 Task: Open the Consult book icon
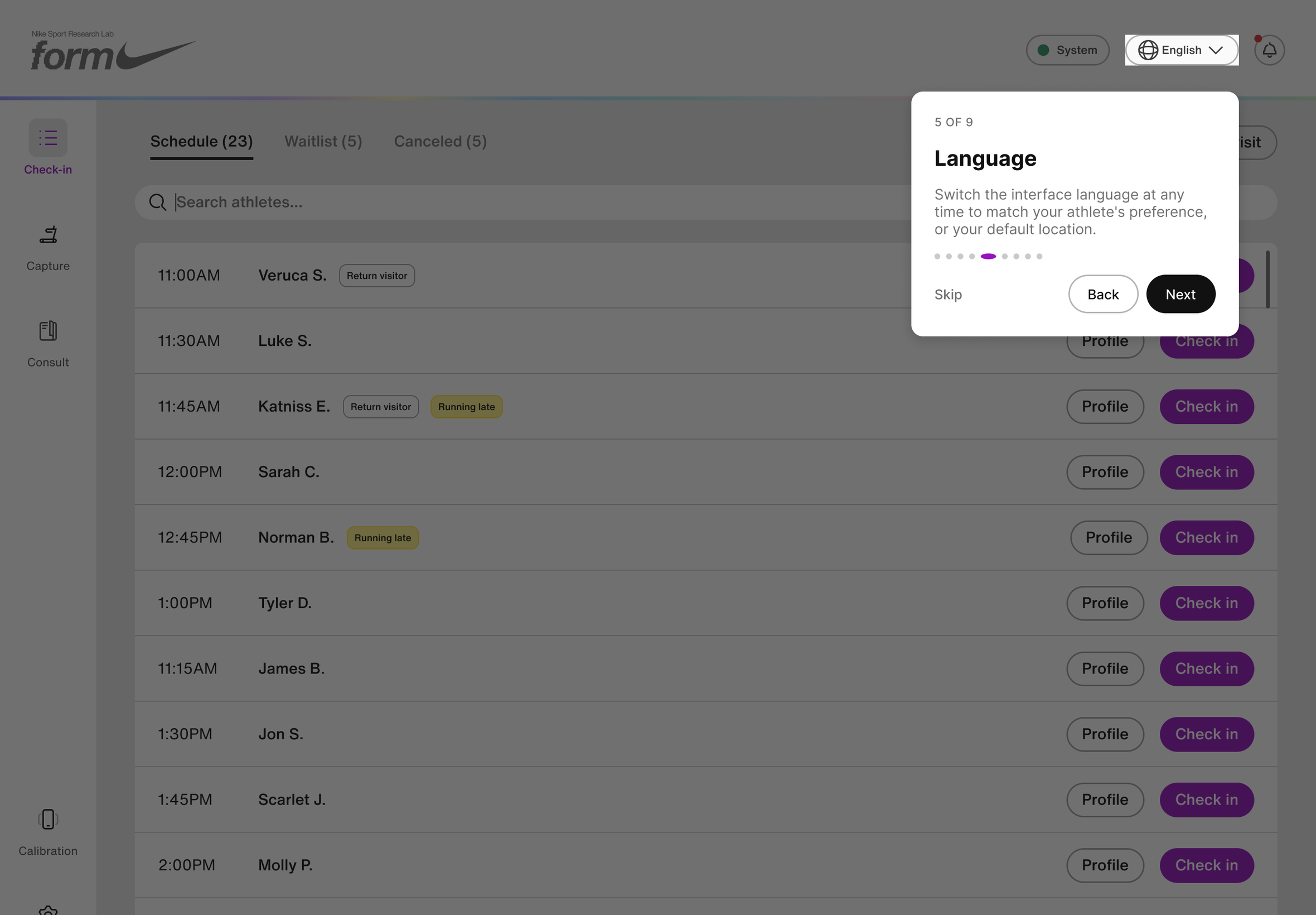click(x=48, y=331)
